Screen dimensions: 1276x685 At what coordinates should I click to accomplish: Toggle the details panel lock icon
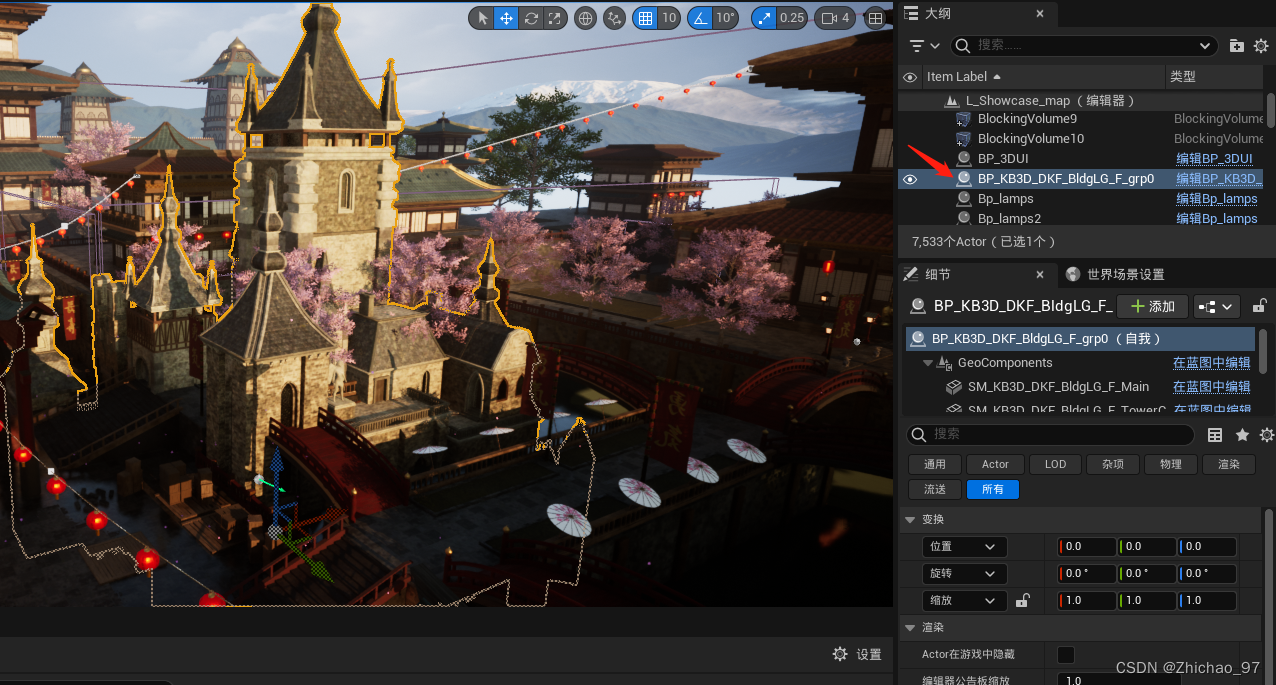(x=1260, y=306)
